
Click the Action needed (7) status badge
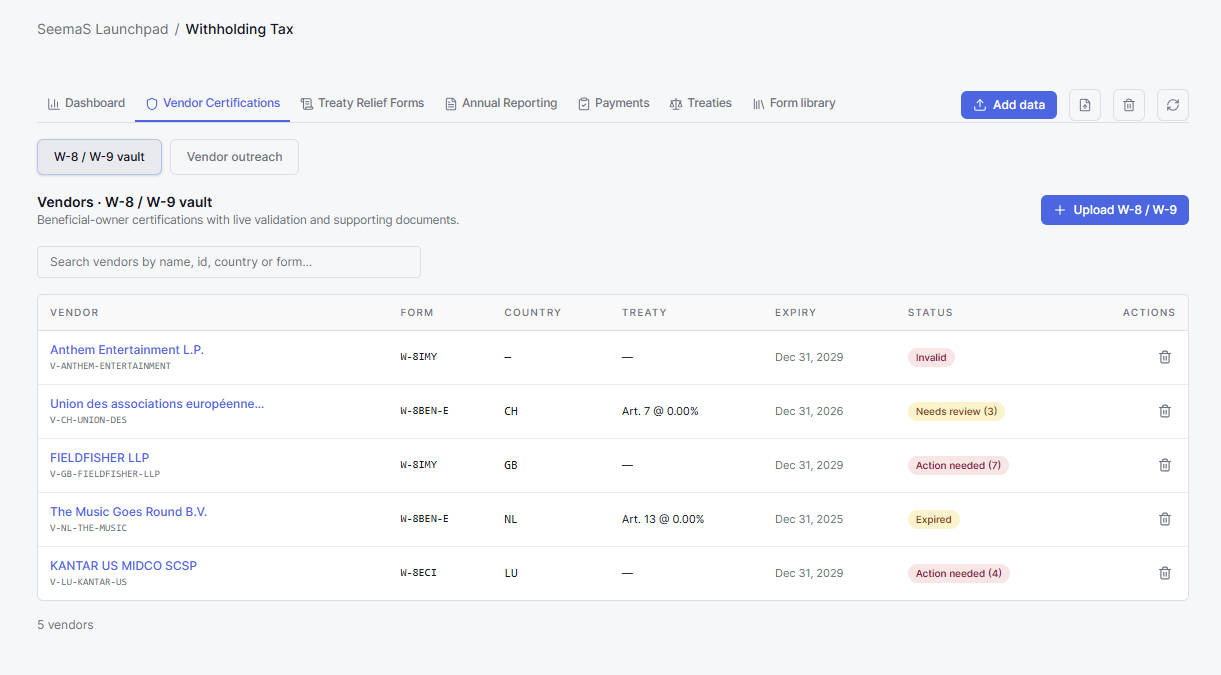click(x=958, y=465)
